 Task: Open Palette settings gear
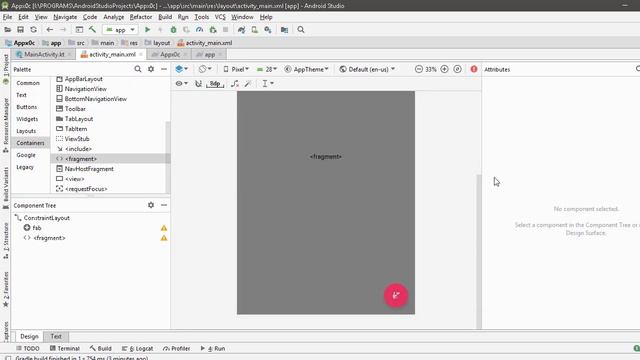point(151,69)
